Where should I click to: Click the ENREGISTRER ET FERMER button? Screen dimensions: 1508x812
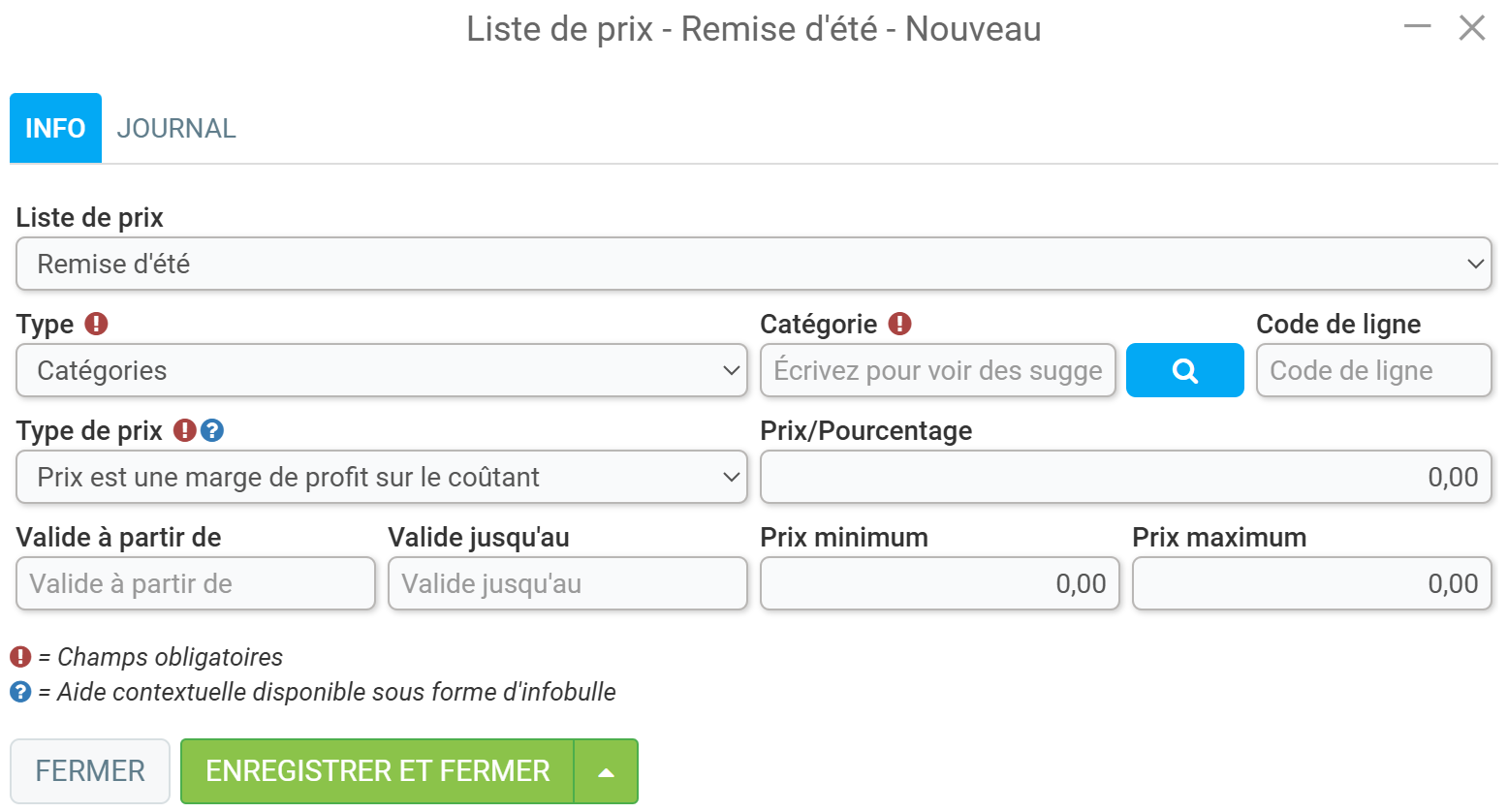pos(378,771)
